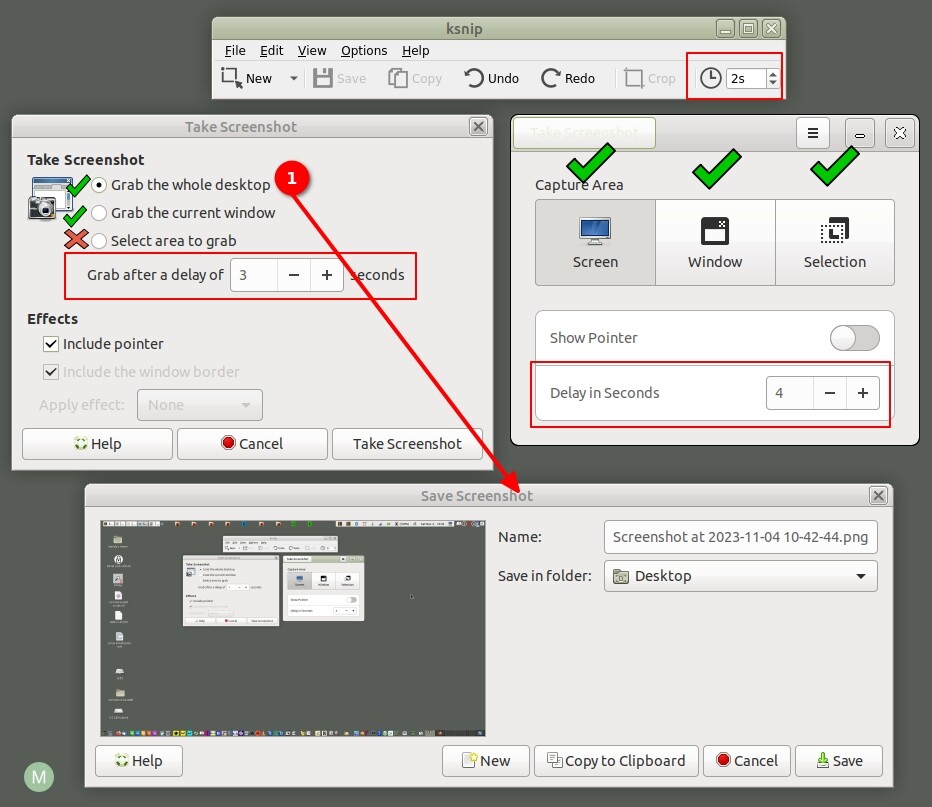Click the Save button in Save Screenshot
Viewport: 932px width, 807px height.
839,761
